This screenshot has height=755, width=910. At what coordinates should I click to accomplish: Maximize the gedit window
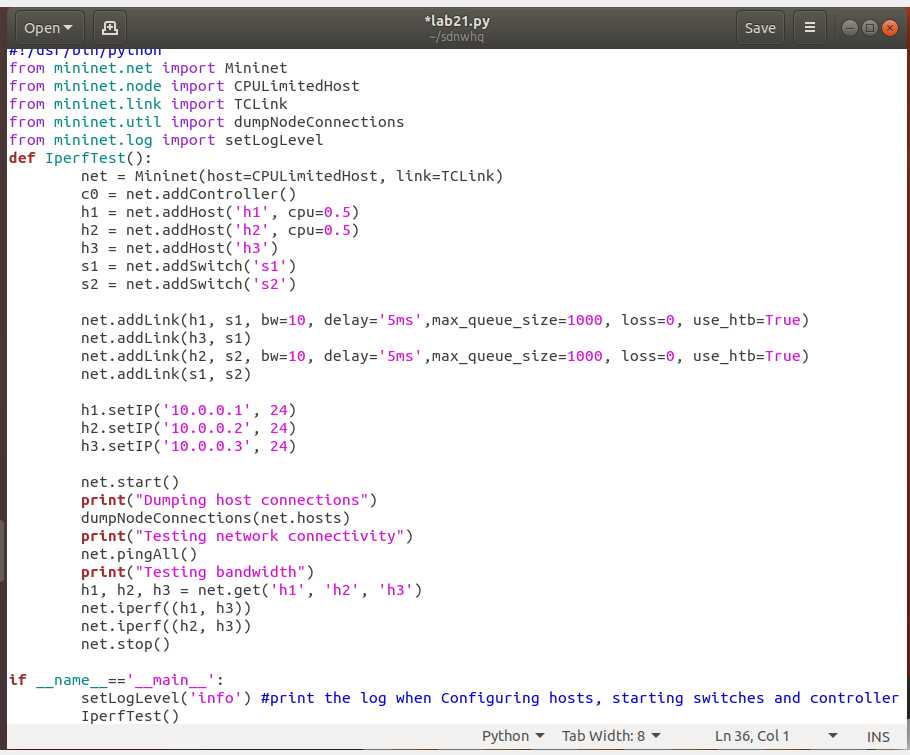(x=869, y=28)
